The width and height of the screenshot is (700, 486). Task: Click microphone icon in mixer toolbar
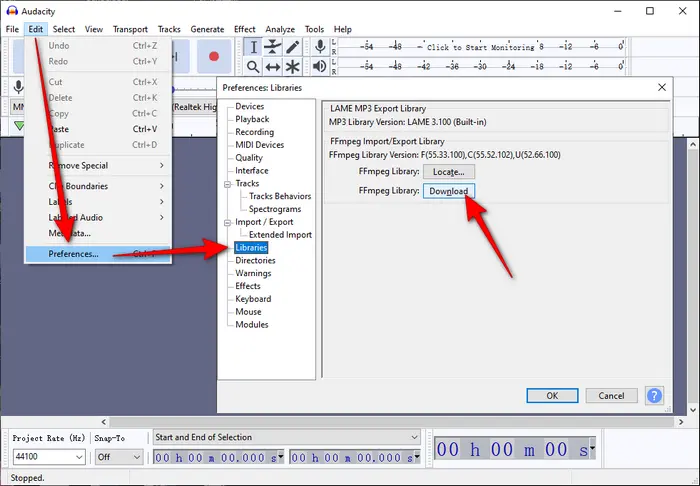pyautogui.click(x=18, y=87)
